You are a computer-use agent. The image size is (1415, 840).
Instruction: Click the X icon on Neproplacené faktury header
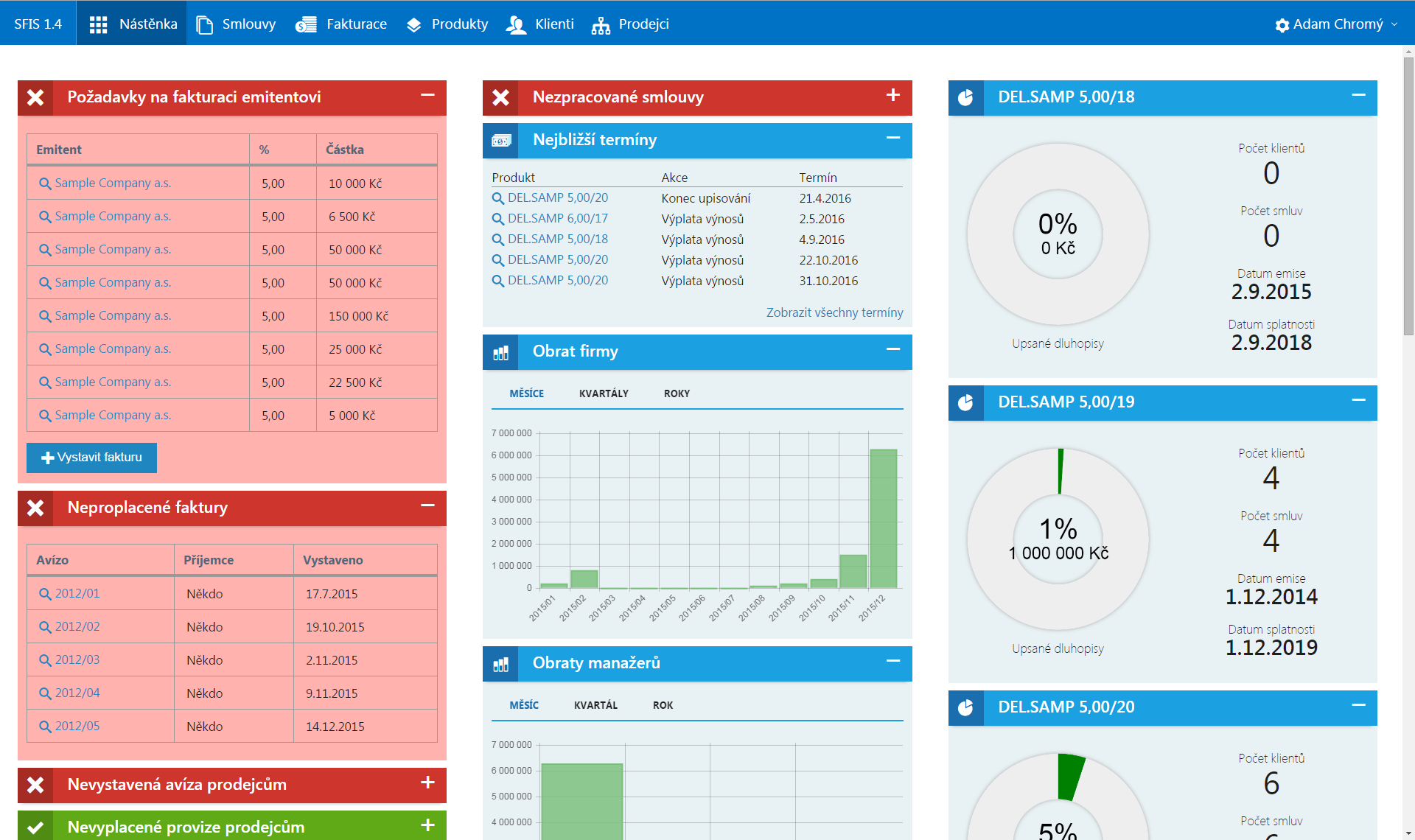pyautogui.click(x=35, y=508)
